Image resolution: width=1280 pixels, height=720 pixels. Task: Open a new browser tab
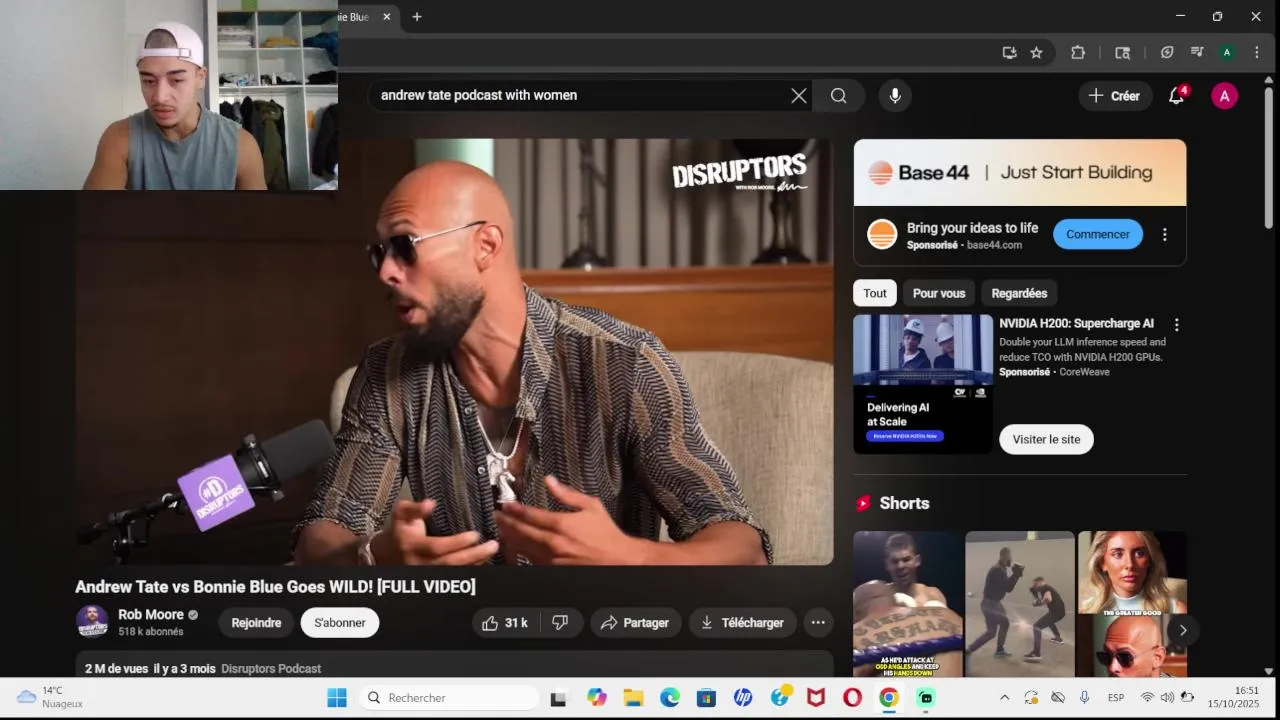[417, 17]
